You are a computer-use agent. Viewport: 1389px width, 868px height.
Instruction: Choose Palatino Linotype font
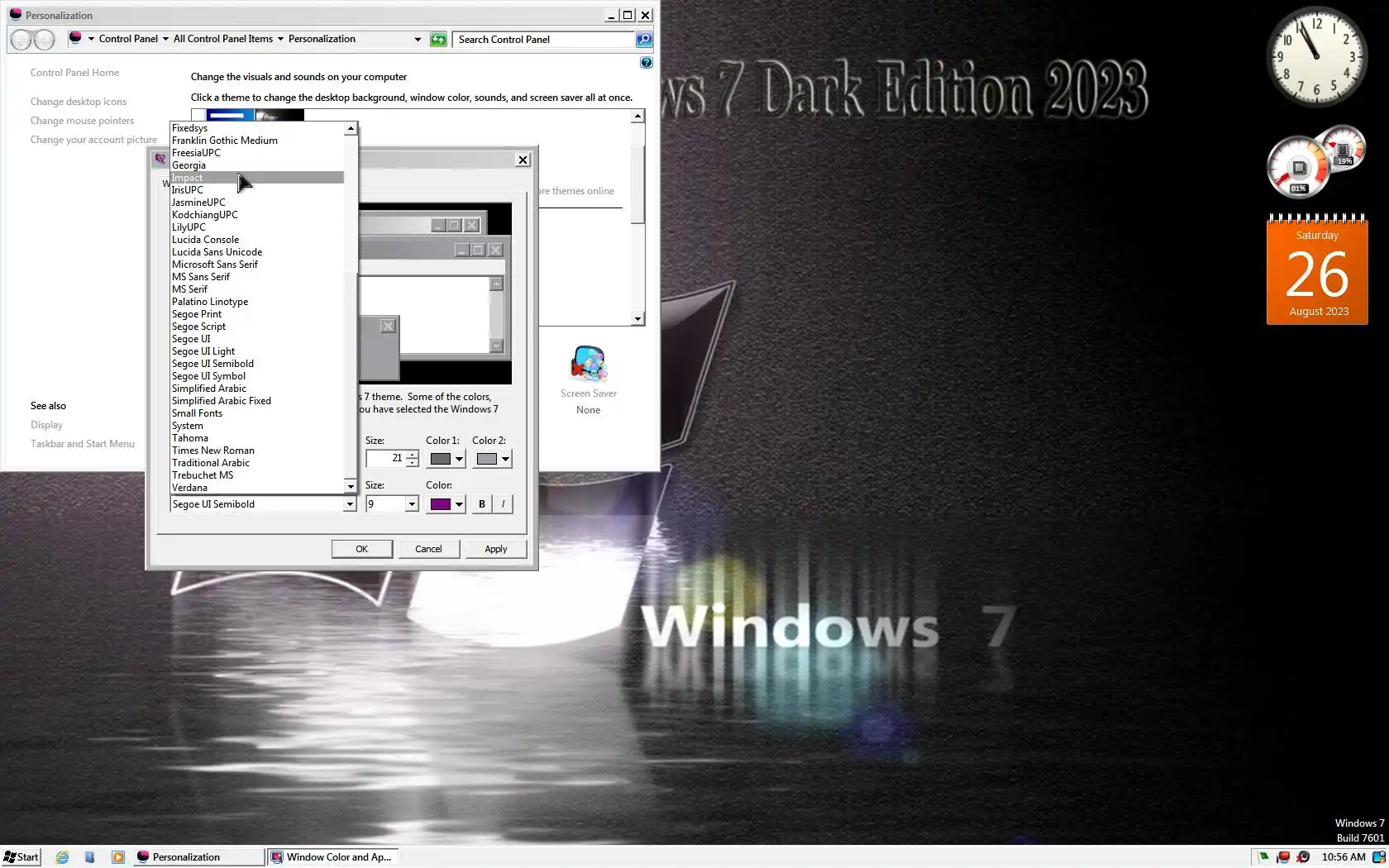point(257,302)
